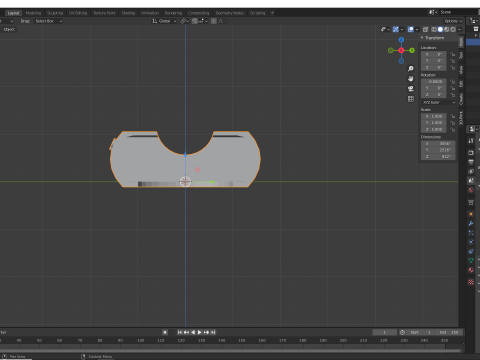Open the viewport shading options arrow
This screenshot has height=360, width=480.
(459, 29)
